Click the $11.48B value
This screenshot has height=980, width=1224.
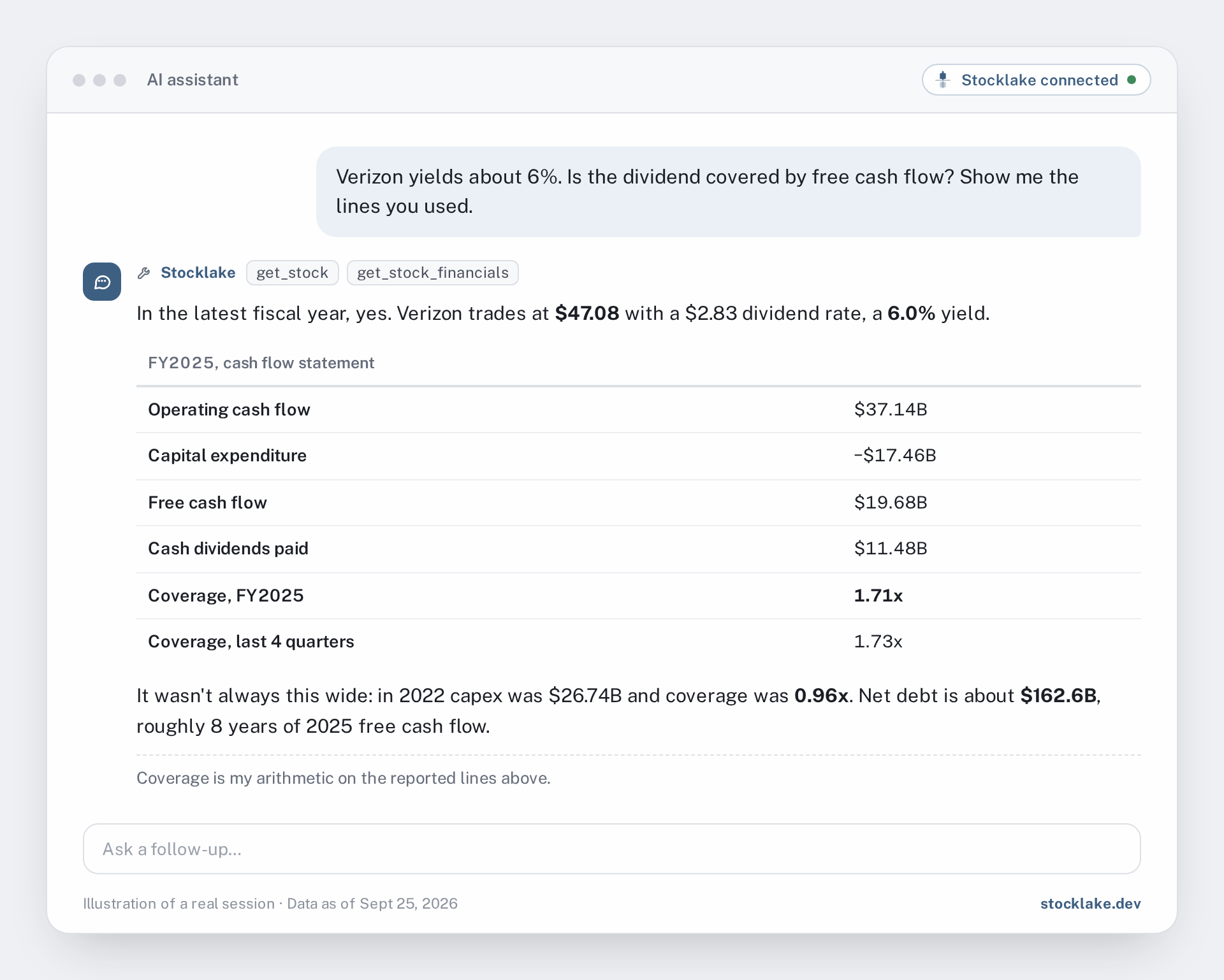[891, 549]
